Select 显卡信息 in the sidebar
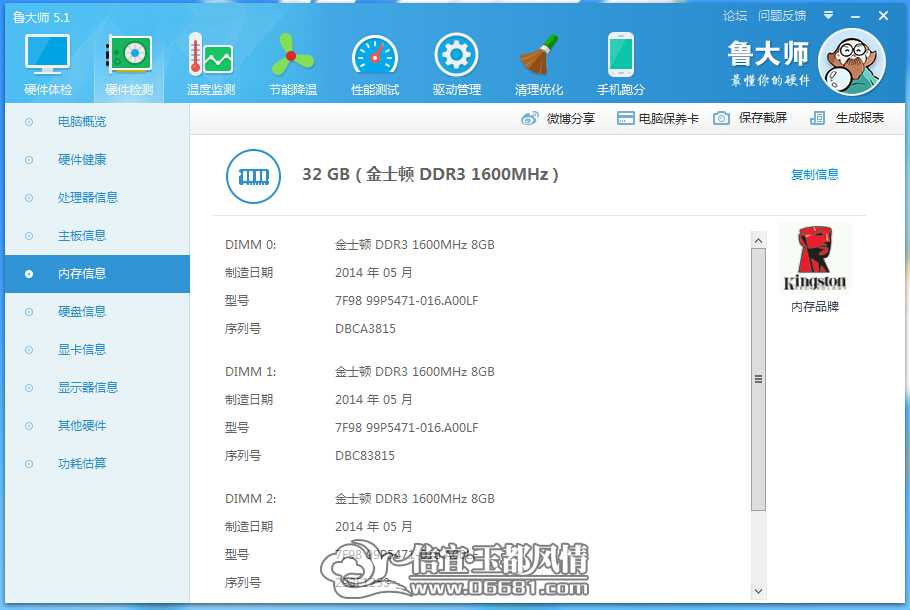Image resolution: width=910 pixels, height=610 pixels. pos(98,350)
